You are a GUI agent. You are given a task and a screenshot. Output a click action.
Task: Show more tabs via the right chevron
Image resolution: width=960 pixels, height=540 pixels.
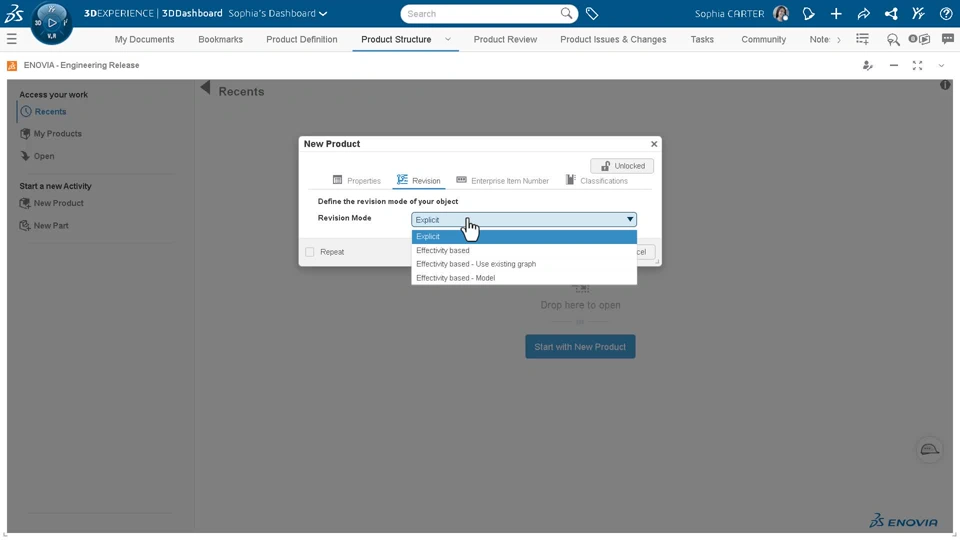(838, 39)
